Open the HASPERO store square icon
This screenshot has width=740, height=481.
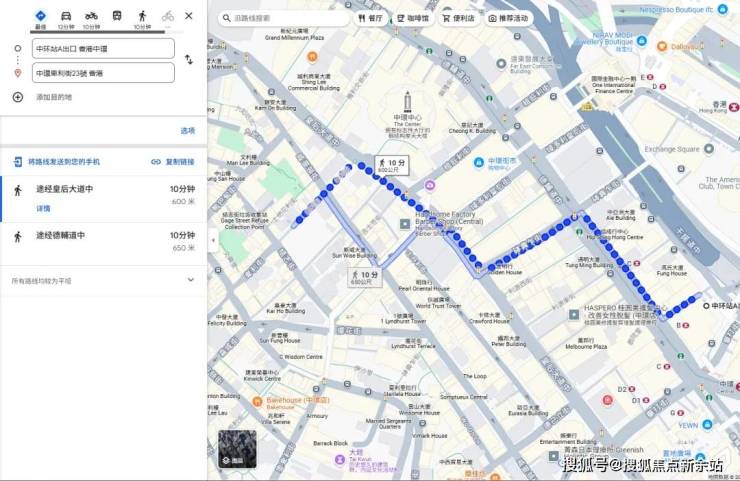[x=574, y=314]
